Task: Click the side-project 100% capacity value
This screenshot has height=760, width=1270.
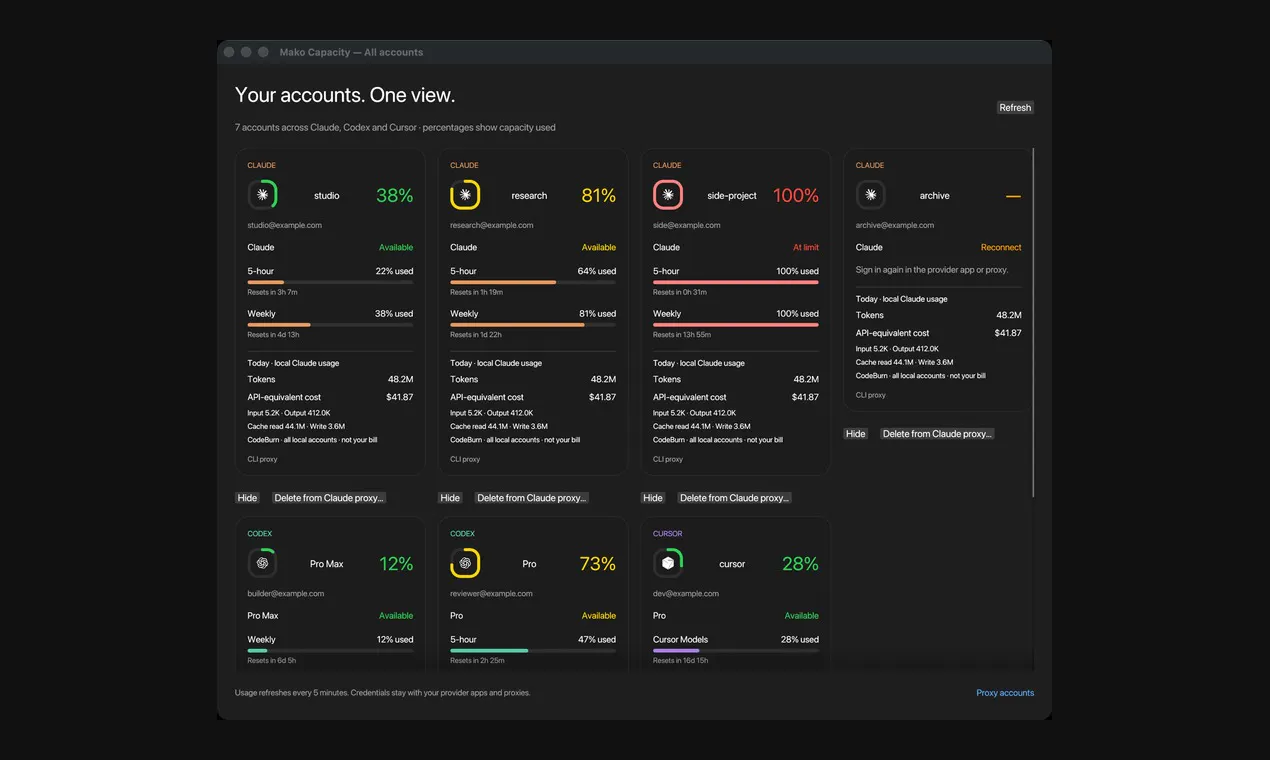Action: (x=796, y=196)
